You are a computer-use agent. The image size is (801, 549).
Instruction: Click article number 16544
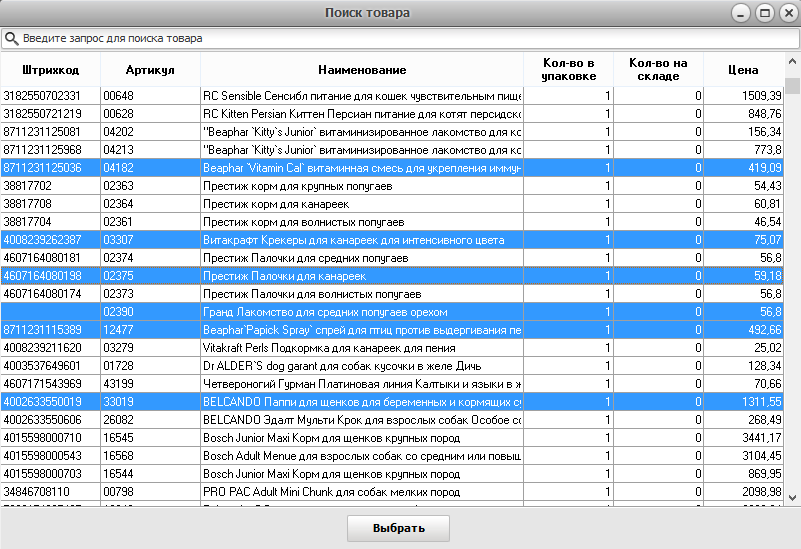tap(119, 474)
